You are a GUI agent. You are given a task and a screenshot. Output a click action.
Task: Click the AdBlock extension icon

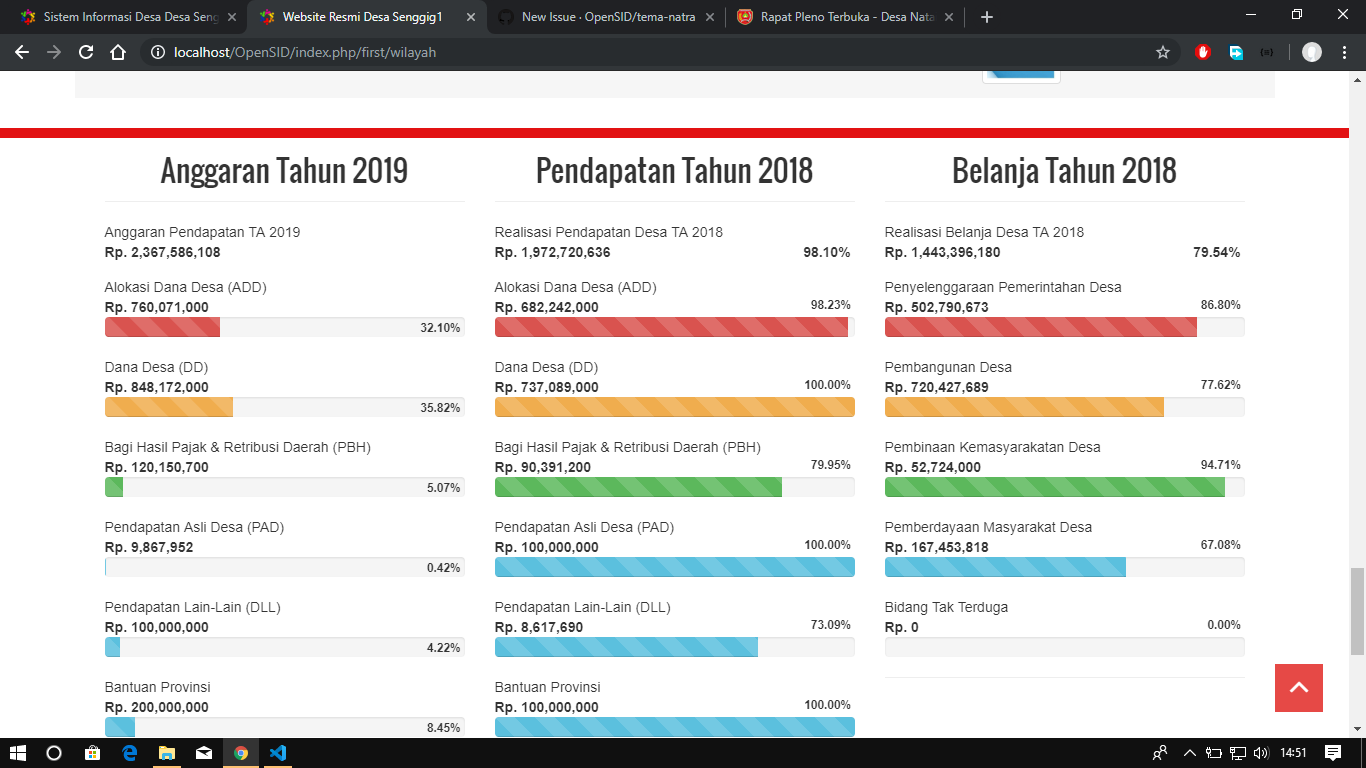tap(1203, 51)
